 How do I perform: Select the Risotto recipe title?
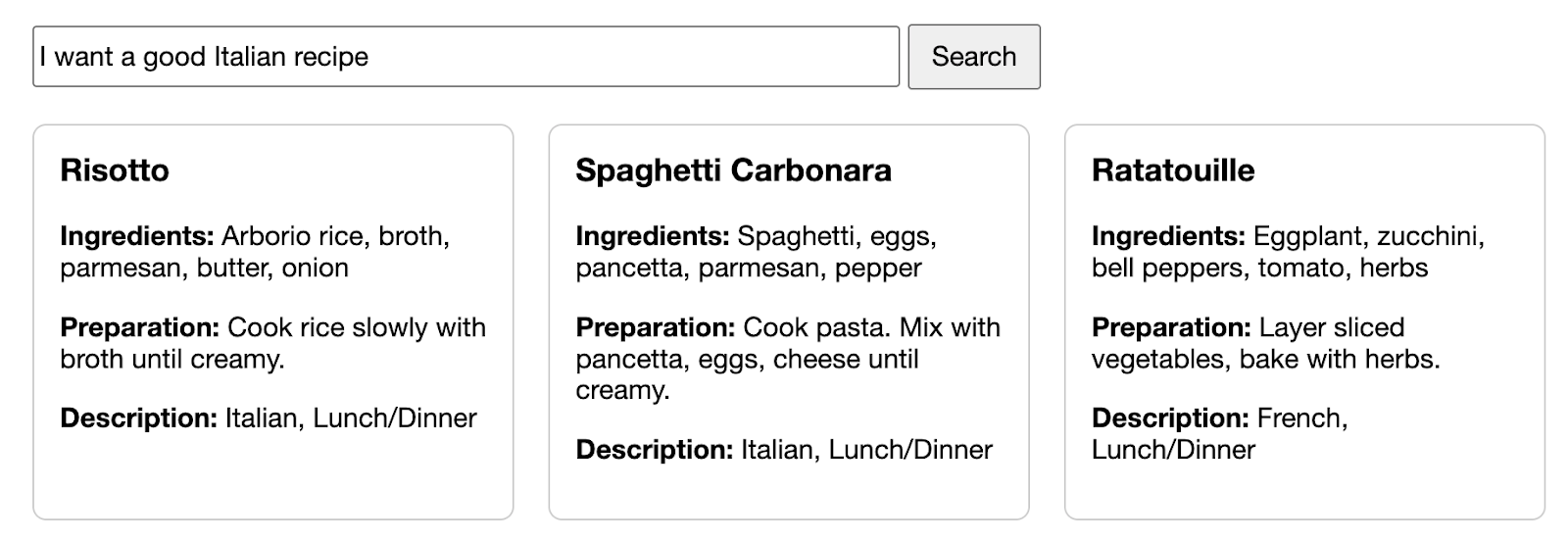coord(115,171)
